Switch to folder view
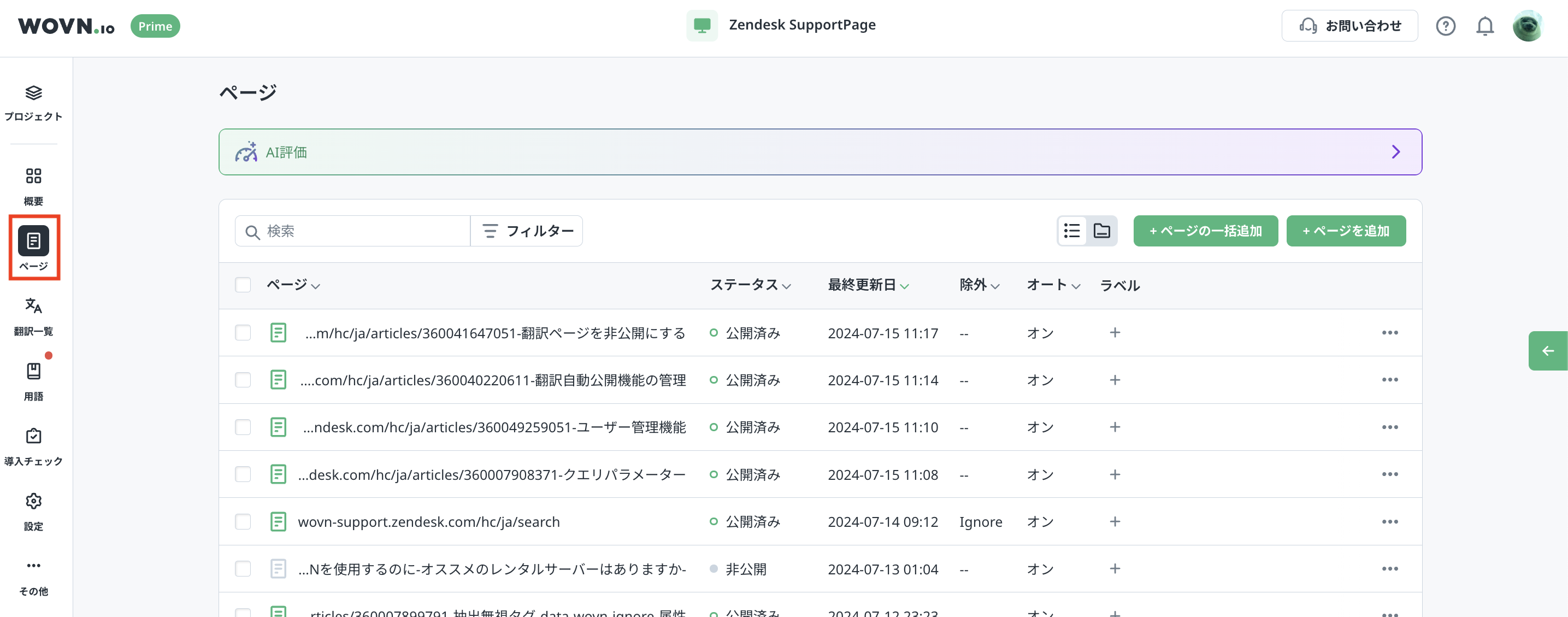The width and height of the screenshot is (1568, 617). 1101,231
